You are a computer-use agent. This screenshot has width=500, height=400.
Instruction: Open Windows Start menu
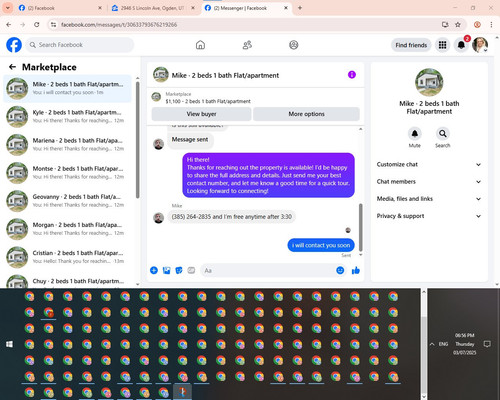point(9,344)
